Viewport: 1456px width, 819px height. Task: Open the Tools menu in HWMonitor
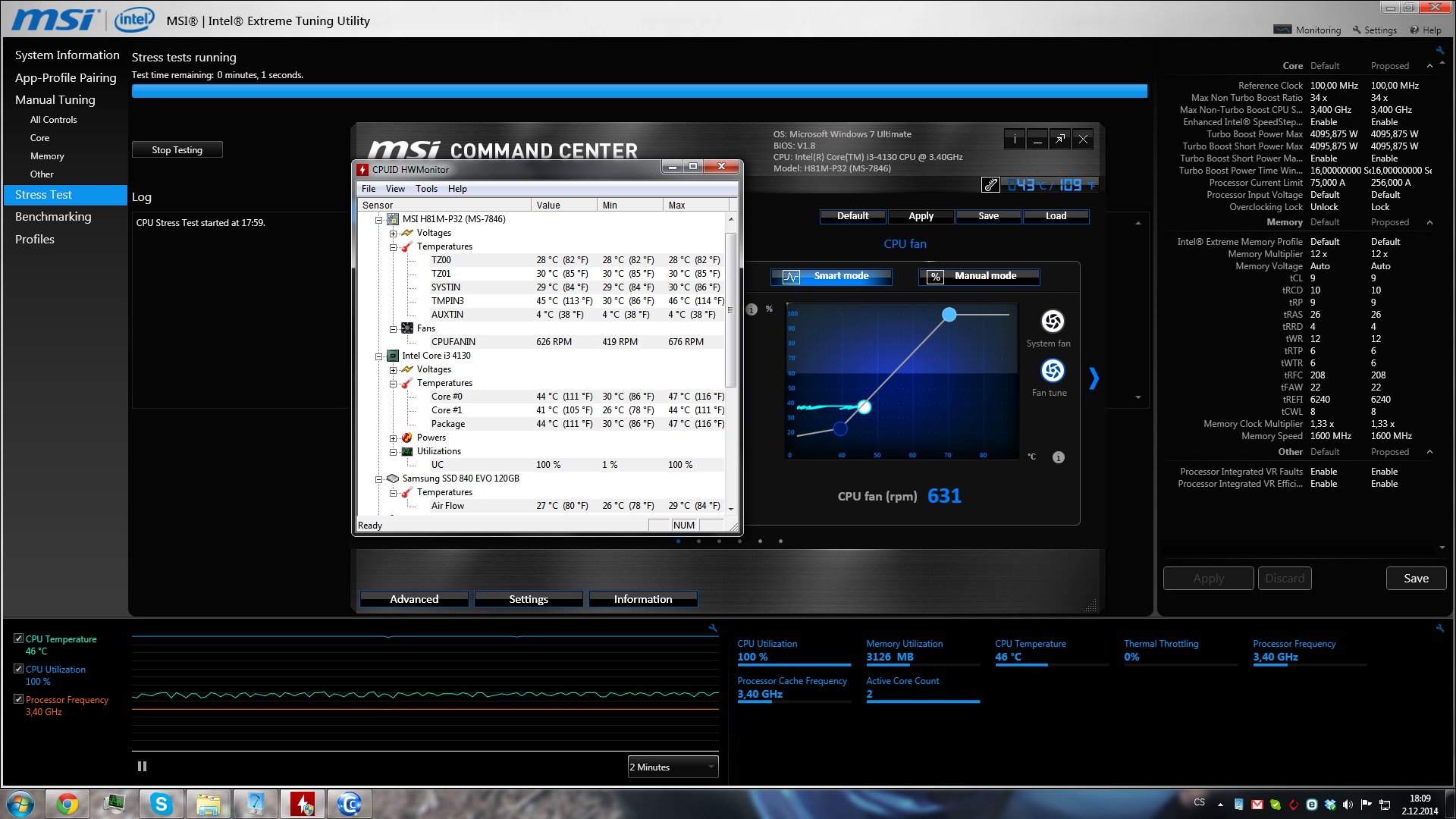click(425, 189)
